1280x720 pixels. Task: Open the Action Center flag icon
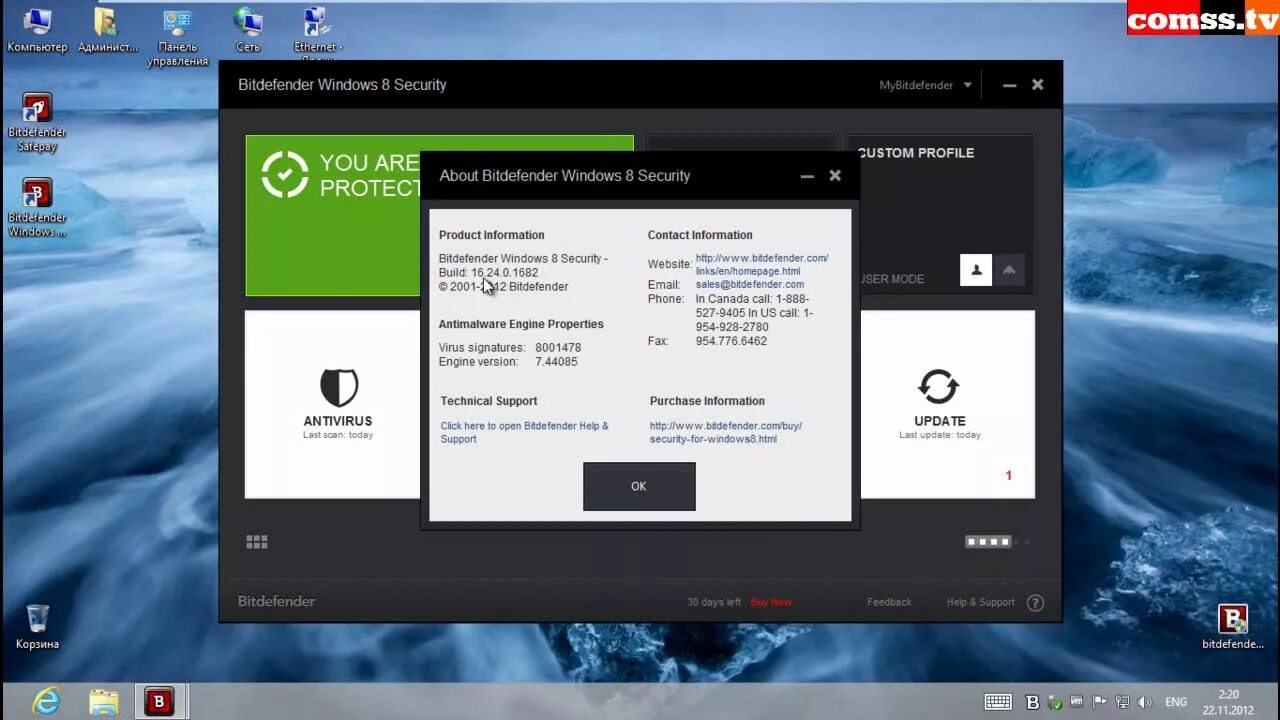[1099, 702]
